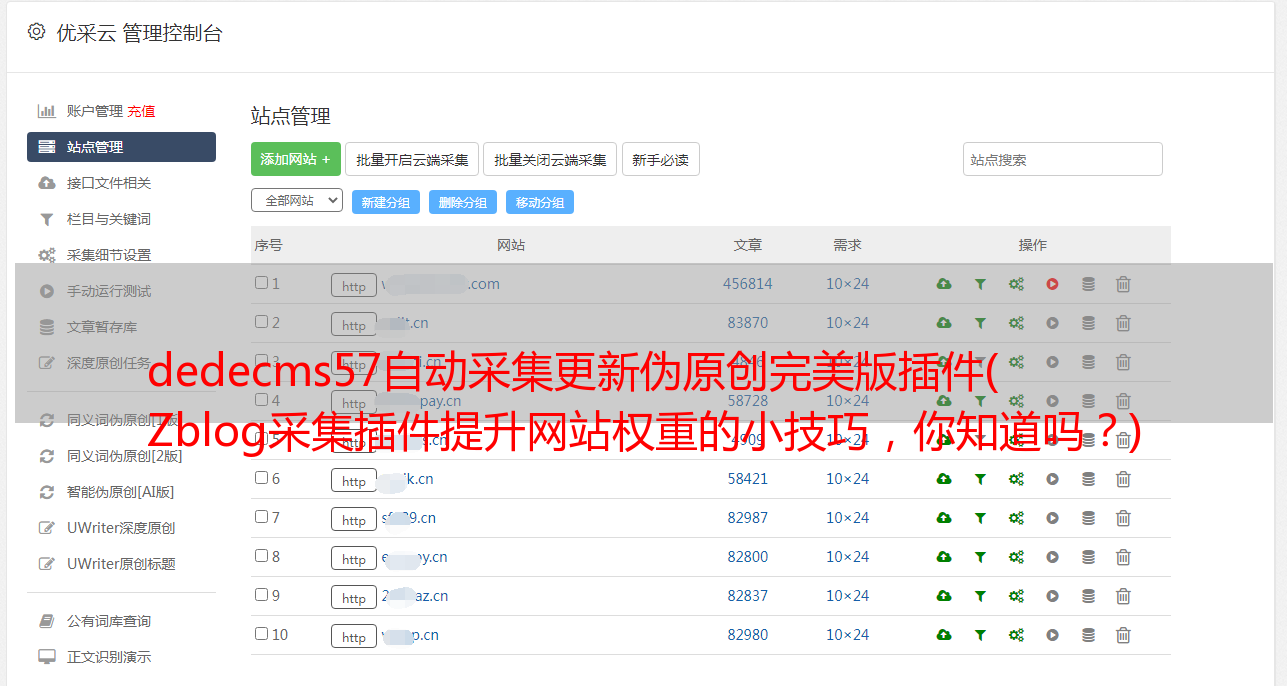Click the filter icon in row 10
1287x686 pixels.
point(980,635)
